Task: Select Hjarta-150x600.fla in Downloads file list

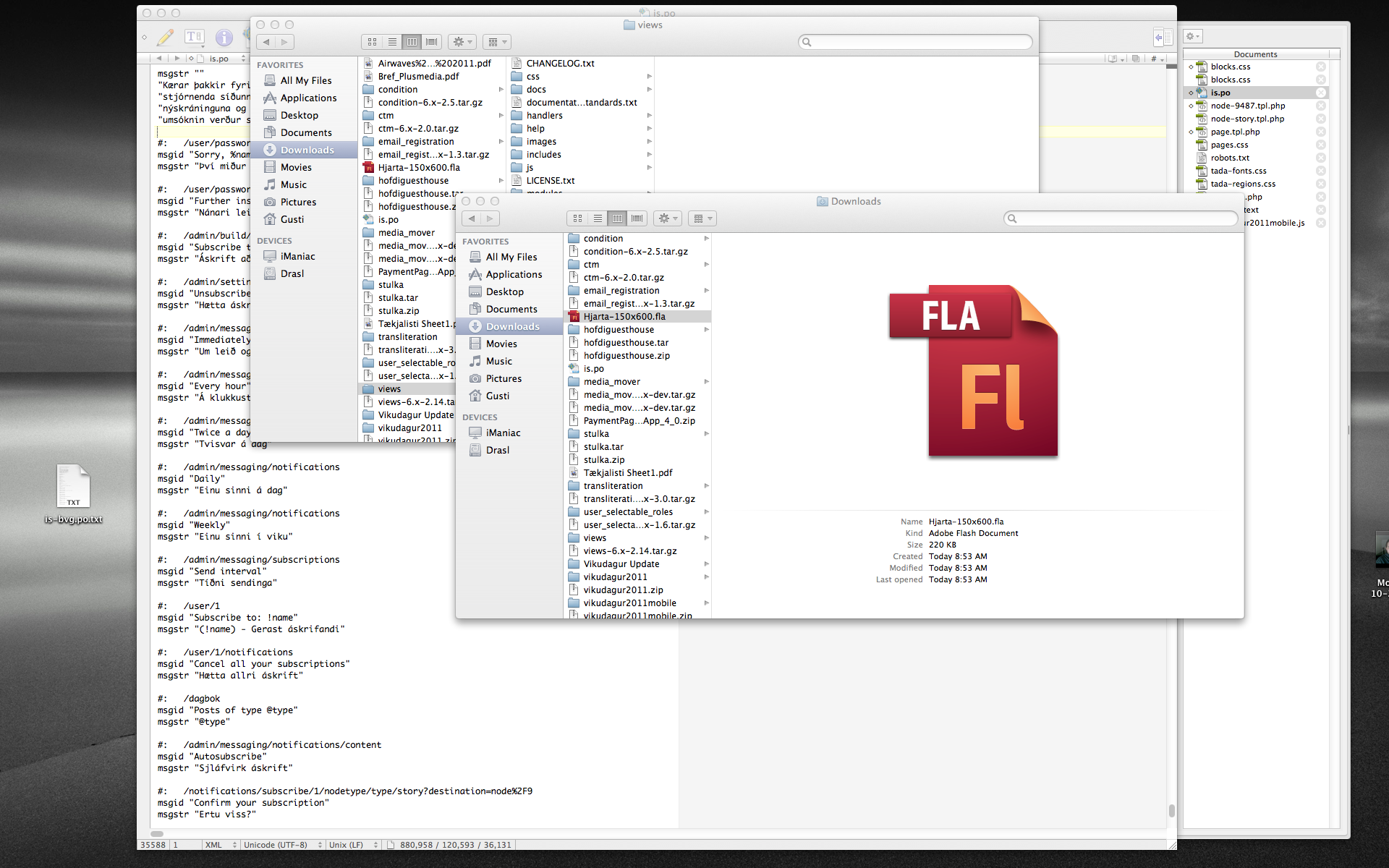Action: 637,317
